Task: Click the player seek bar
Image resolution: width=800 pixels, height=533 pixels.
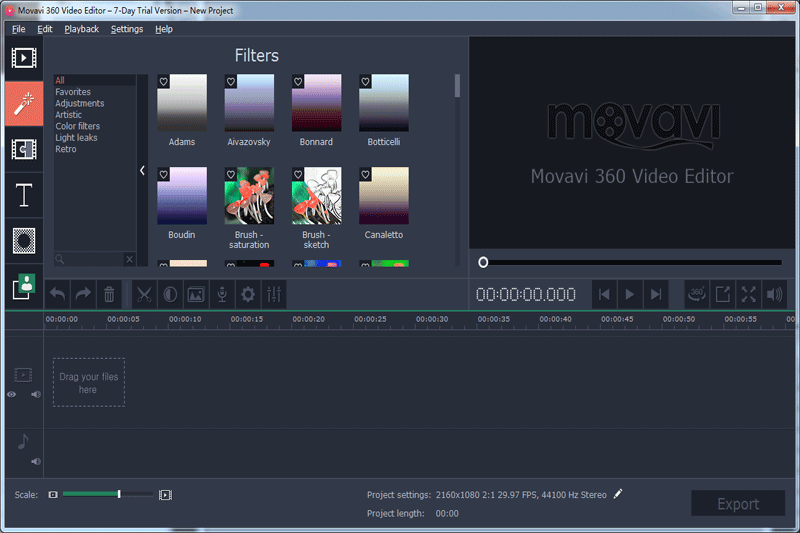Action: tap(632, 262)
